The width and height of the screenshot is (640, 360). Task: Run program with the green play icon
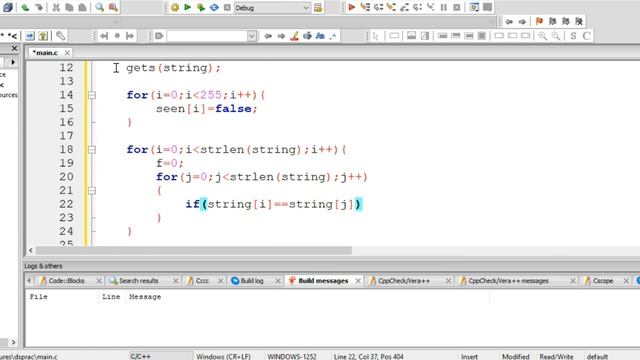click(x=188, y=7)
